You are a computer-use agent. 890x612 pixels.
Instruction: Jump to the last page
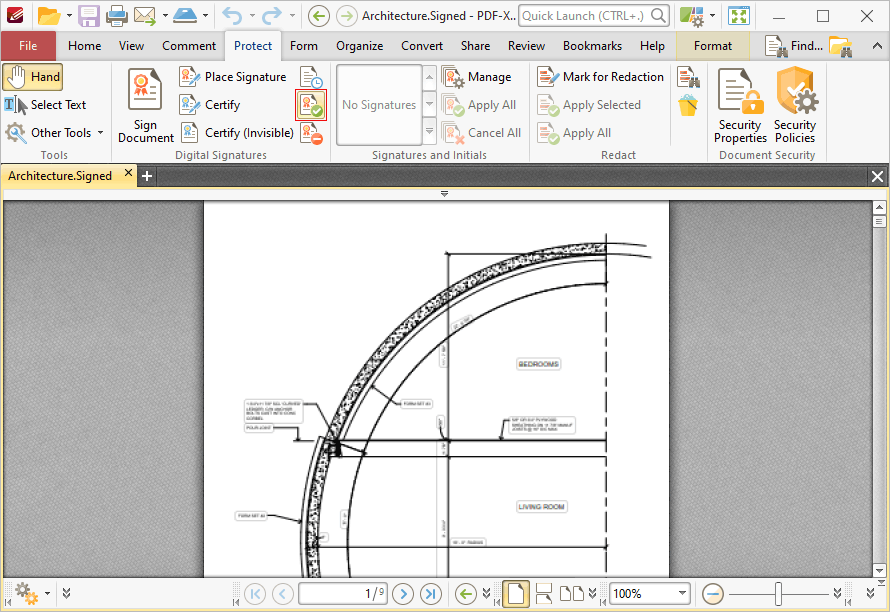431,593
